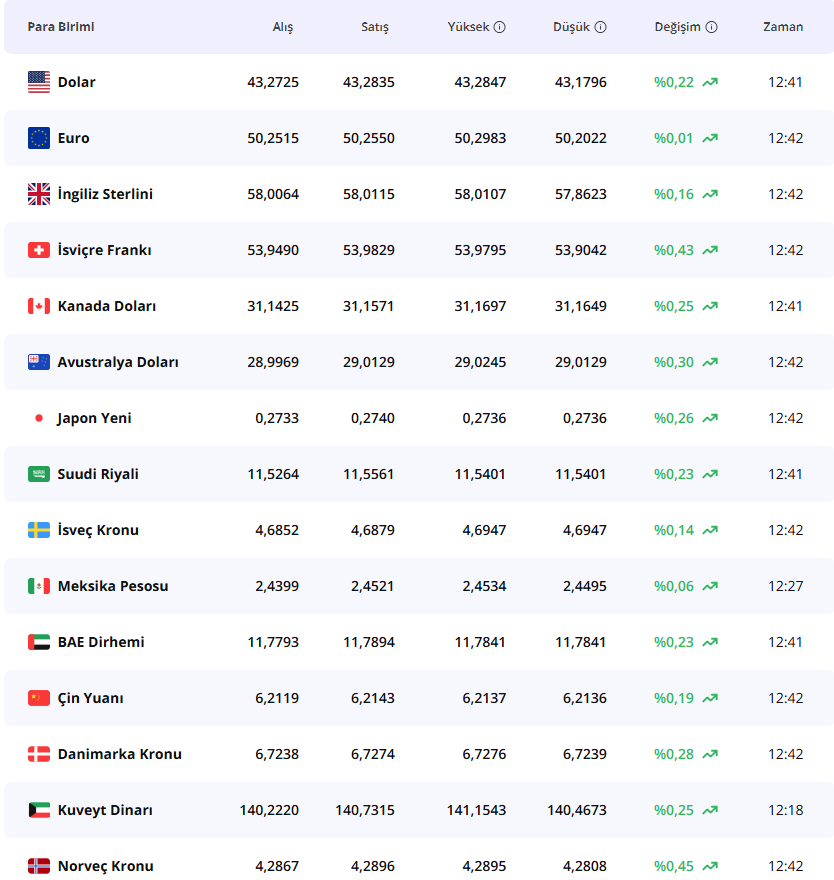Click the Canadian flag icon for Kanada Doları
Screen dimensions: 834x880
tap(39, 306)
